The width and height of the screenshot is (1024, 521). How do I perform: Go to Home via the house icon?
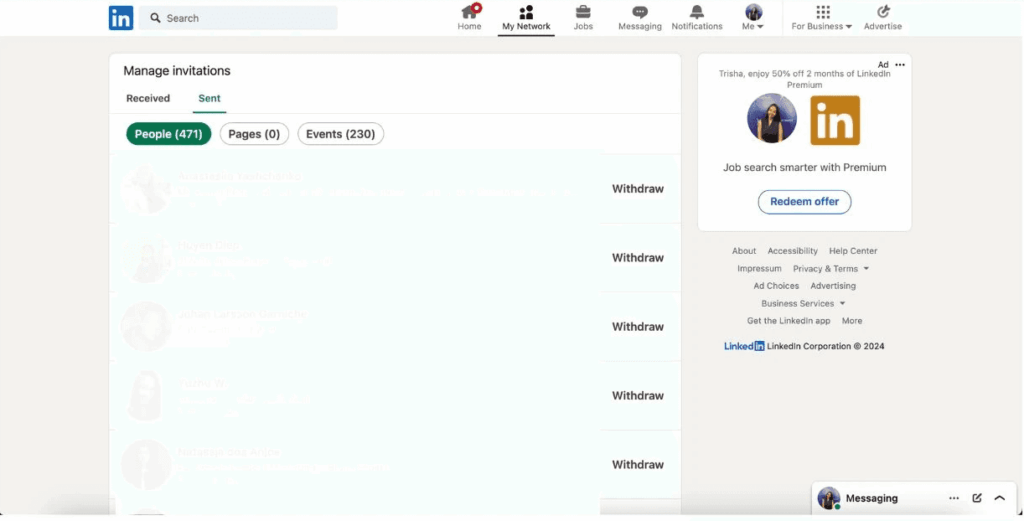[x=469, y=13]
